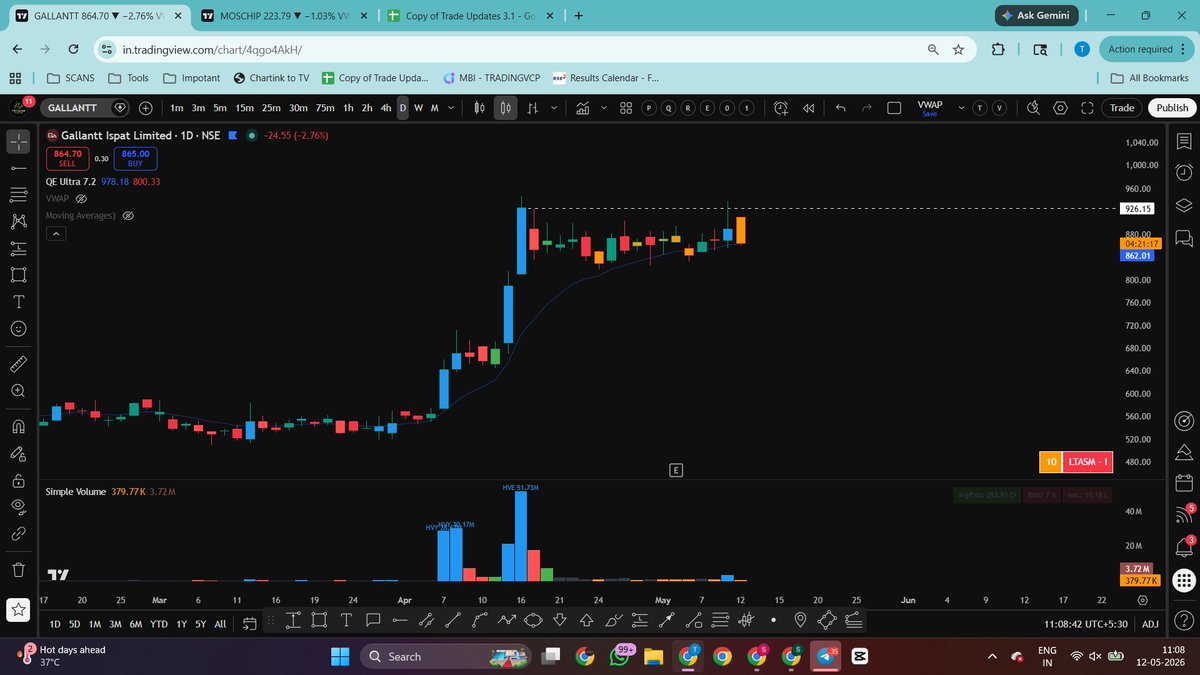
Task: Toggle magnet mode for drawings
Action: [x=18, y=426]
